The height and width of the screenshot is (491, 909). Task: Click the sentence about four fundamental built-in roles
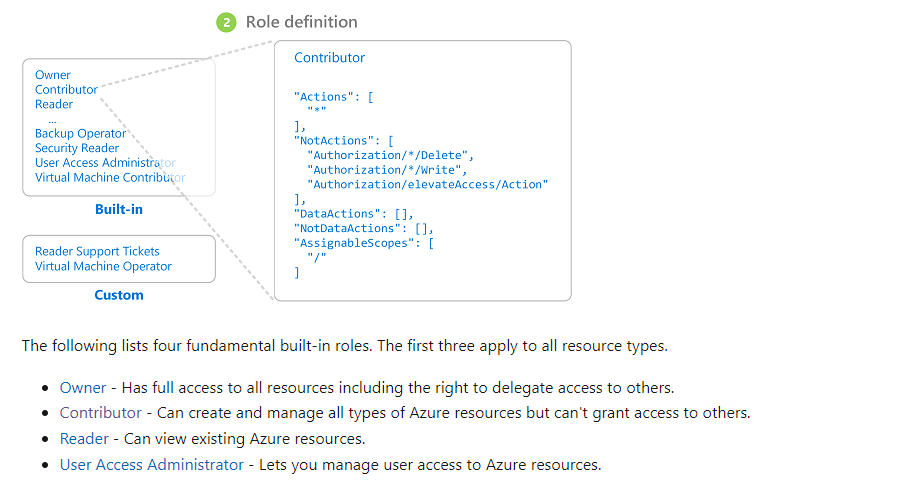click(345, 346)
